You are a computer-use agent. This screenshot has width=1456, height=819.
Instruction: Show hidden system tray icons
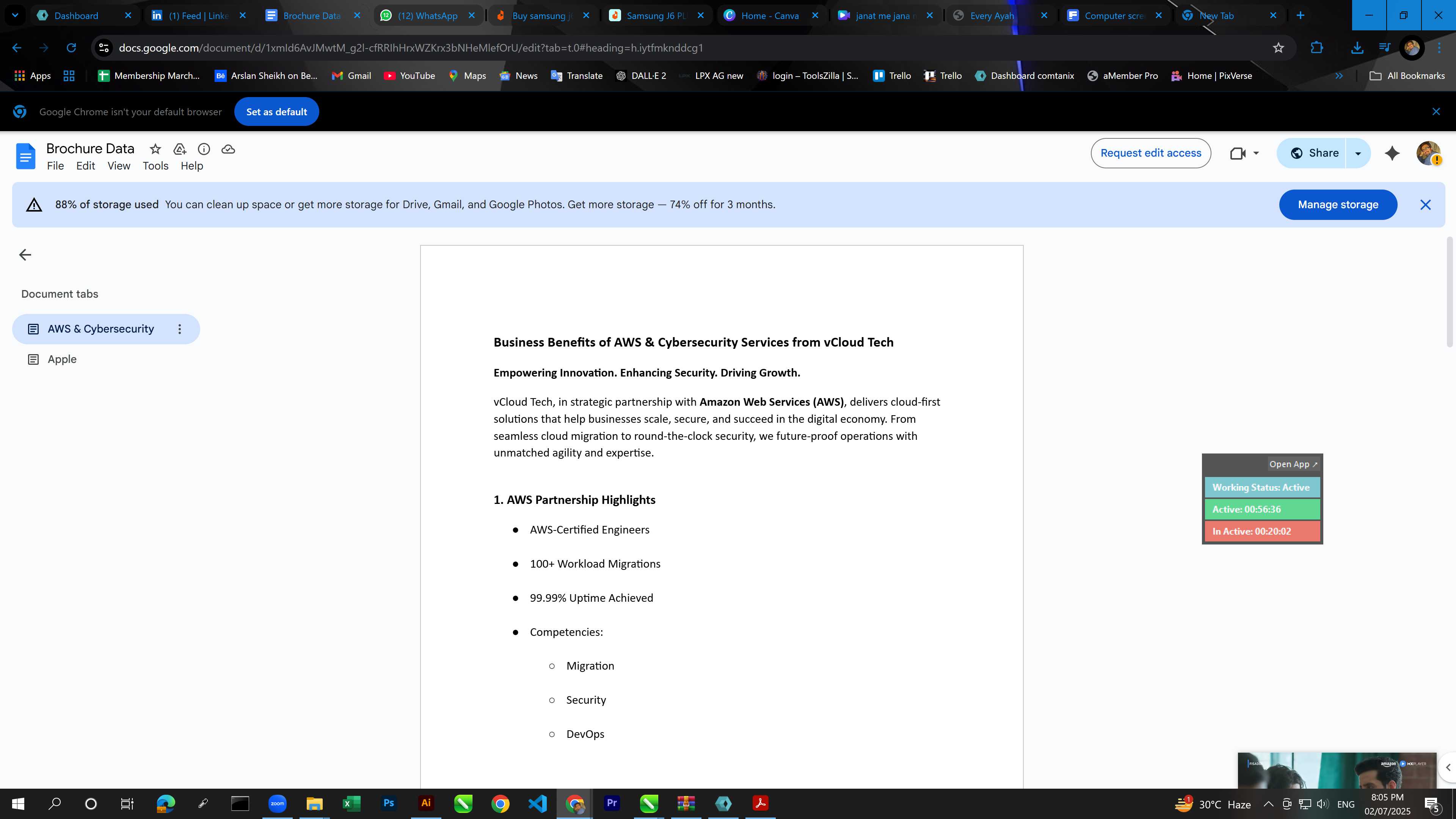point(1268,804)
